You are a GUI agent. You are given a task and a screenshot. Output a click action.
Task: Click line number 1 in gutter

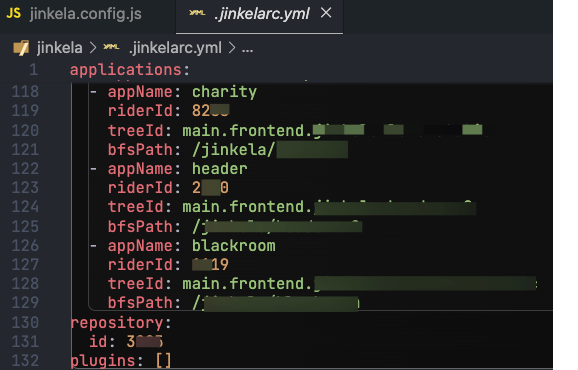pos(34,70)
